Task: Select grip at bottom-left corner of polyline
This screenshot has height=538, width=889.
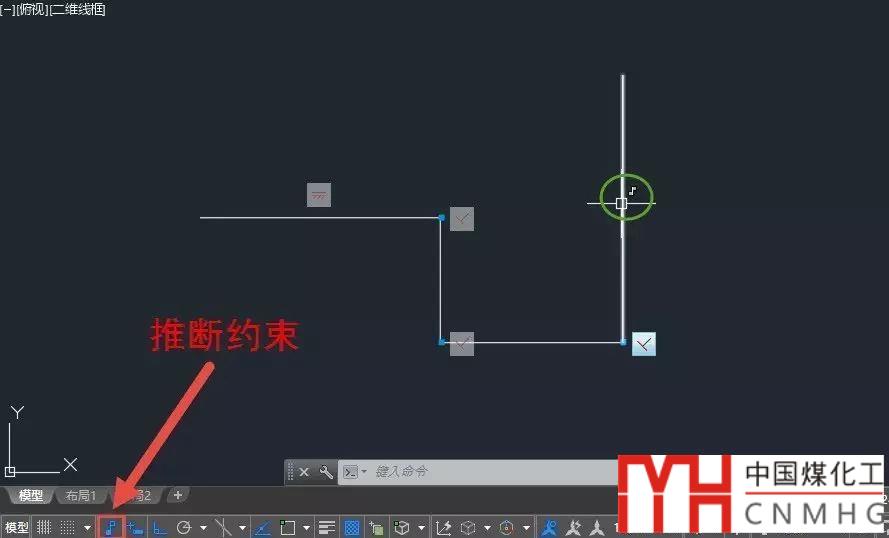Action: point(442,342)
